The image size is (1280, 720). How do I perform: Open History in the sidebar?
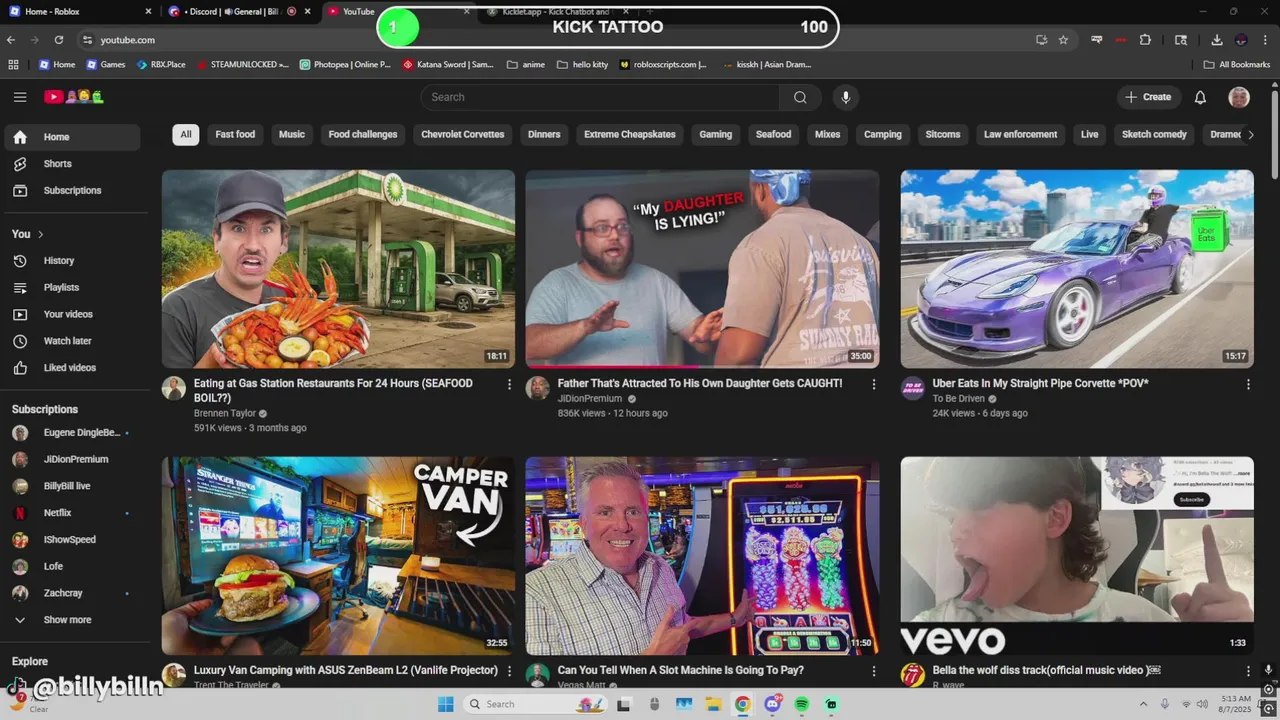tap(70, 261)
